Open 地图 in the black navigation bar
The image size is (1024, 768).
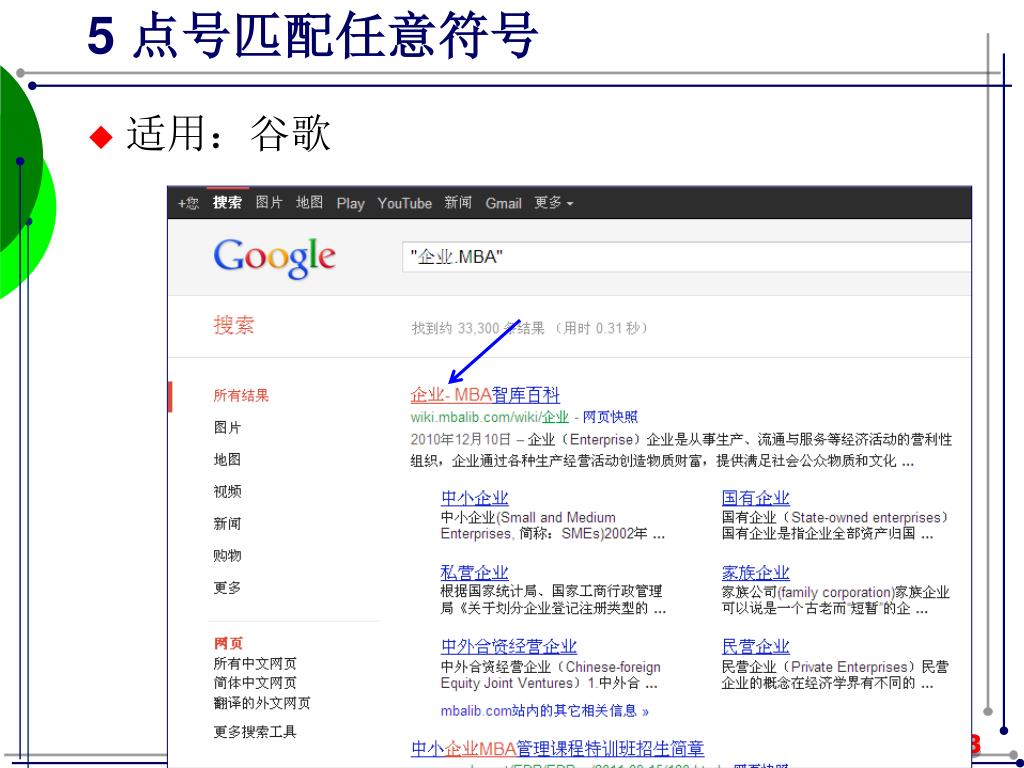click(310, 203)
